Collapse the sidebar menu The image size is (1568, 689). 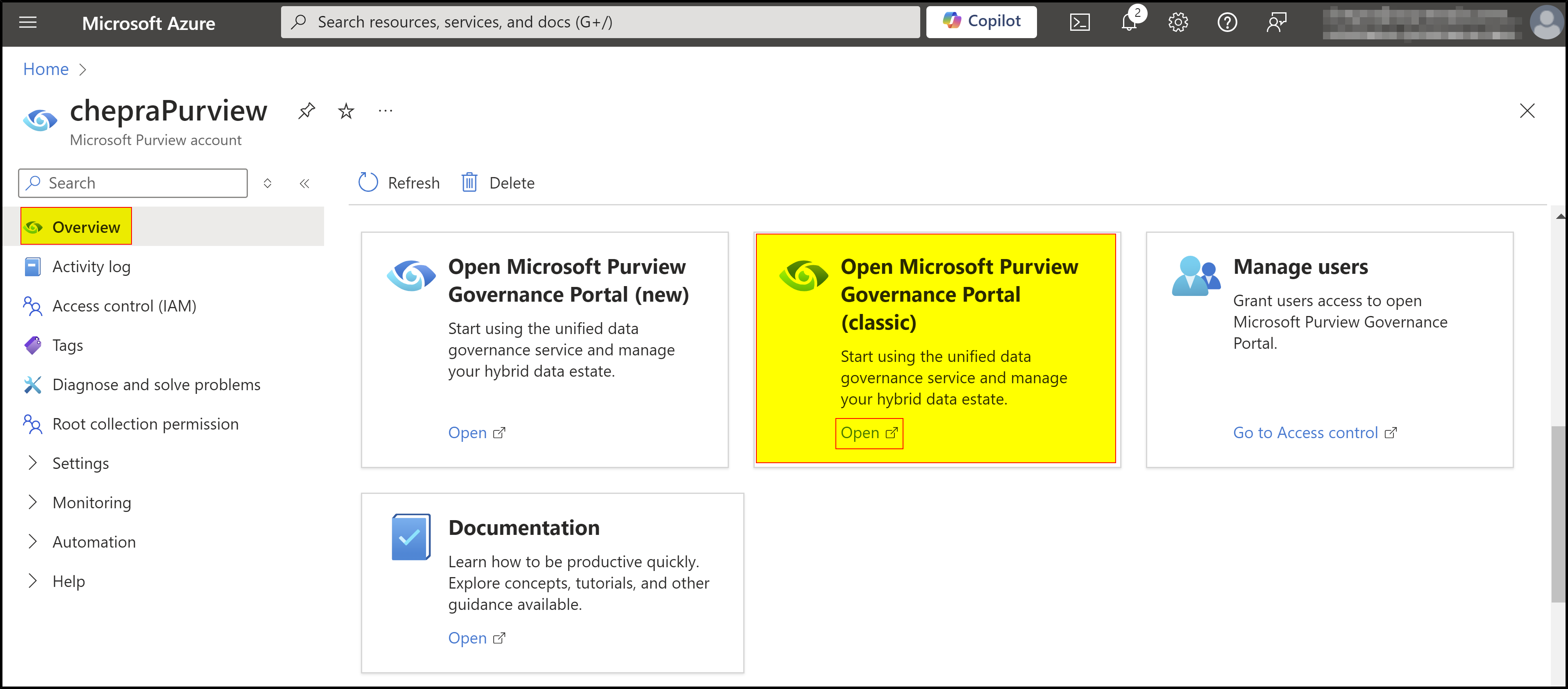(304, 183)
